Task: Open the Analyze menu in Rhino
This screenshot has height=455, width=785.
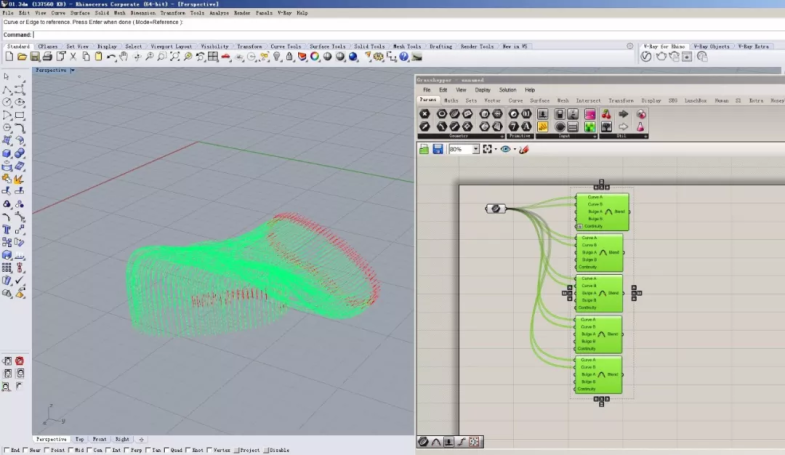Action: pos(219,13)
